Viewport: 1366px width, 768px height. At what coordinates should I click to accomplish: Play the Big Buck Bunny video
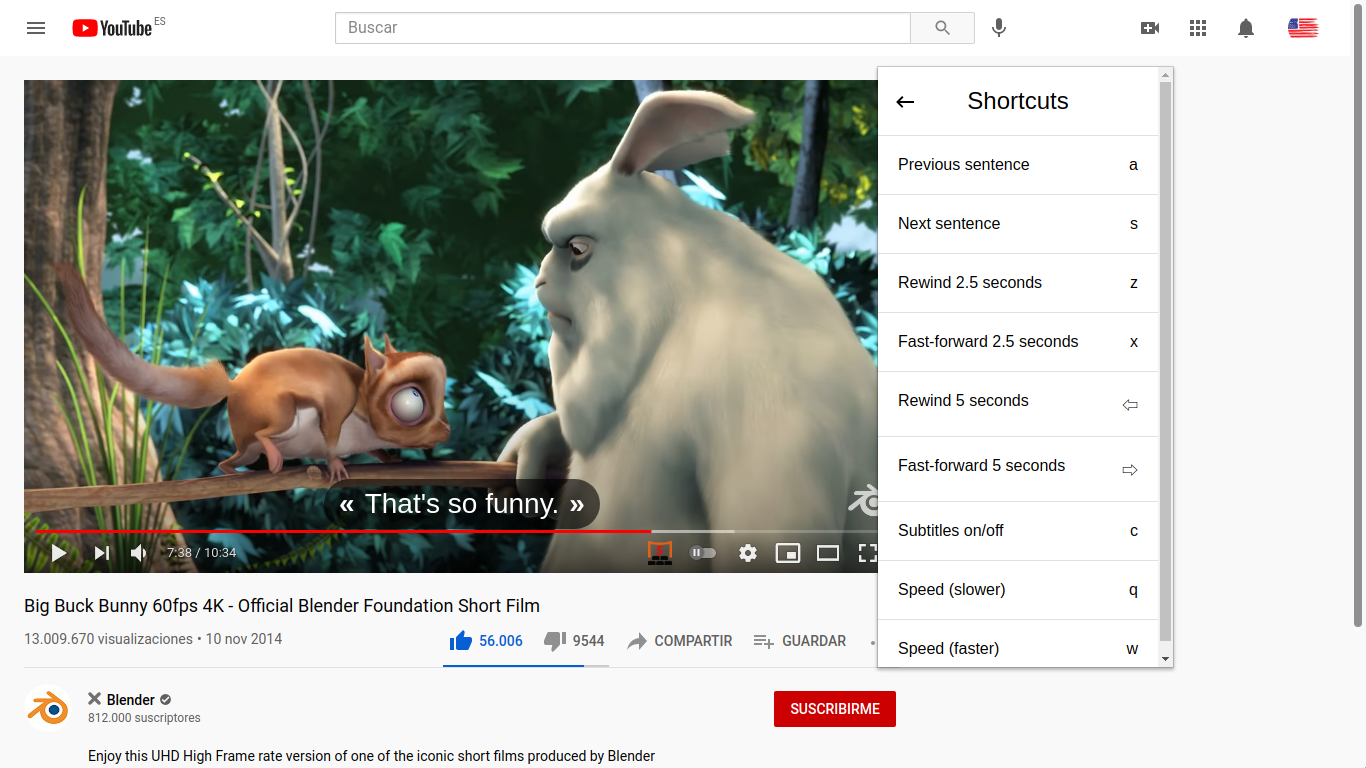[x=59, y=553]
